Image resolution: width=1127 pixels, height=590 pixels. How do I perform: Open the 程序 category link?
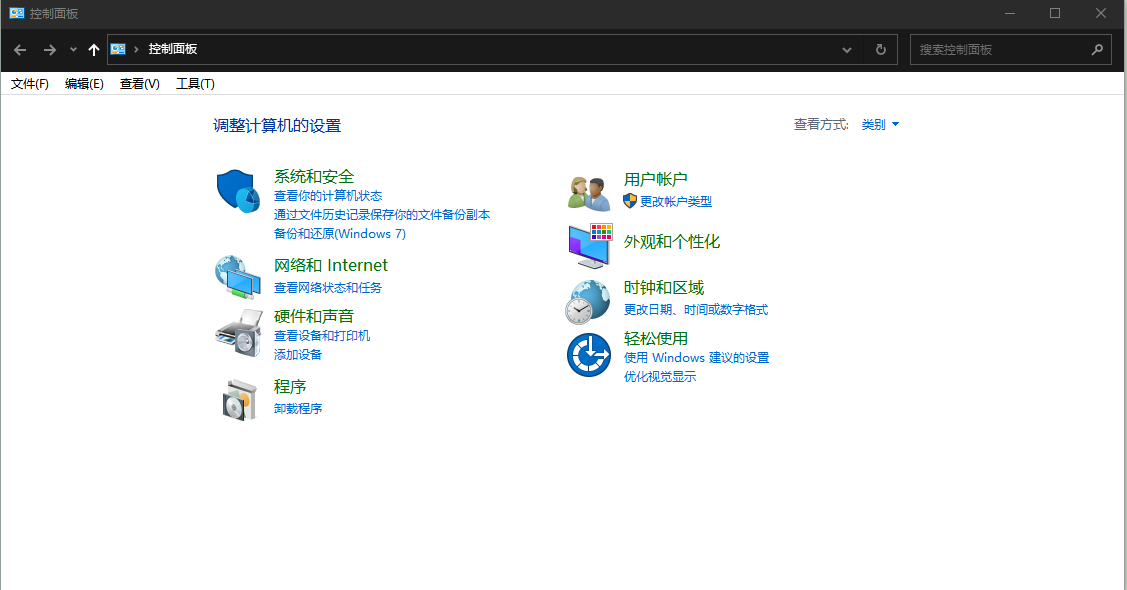point(290,387)
